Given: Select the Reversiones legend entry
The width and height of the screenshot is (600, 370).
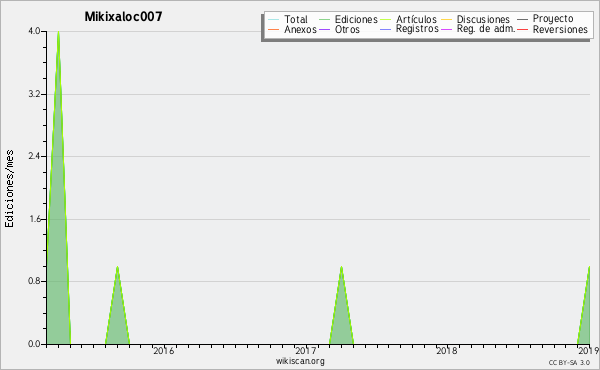Looking at the screenshot, I should pos(560,29).
